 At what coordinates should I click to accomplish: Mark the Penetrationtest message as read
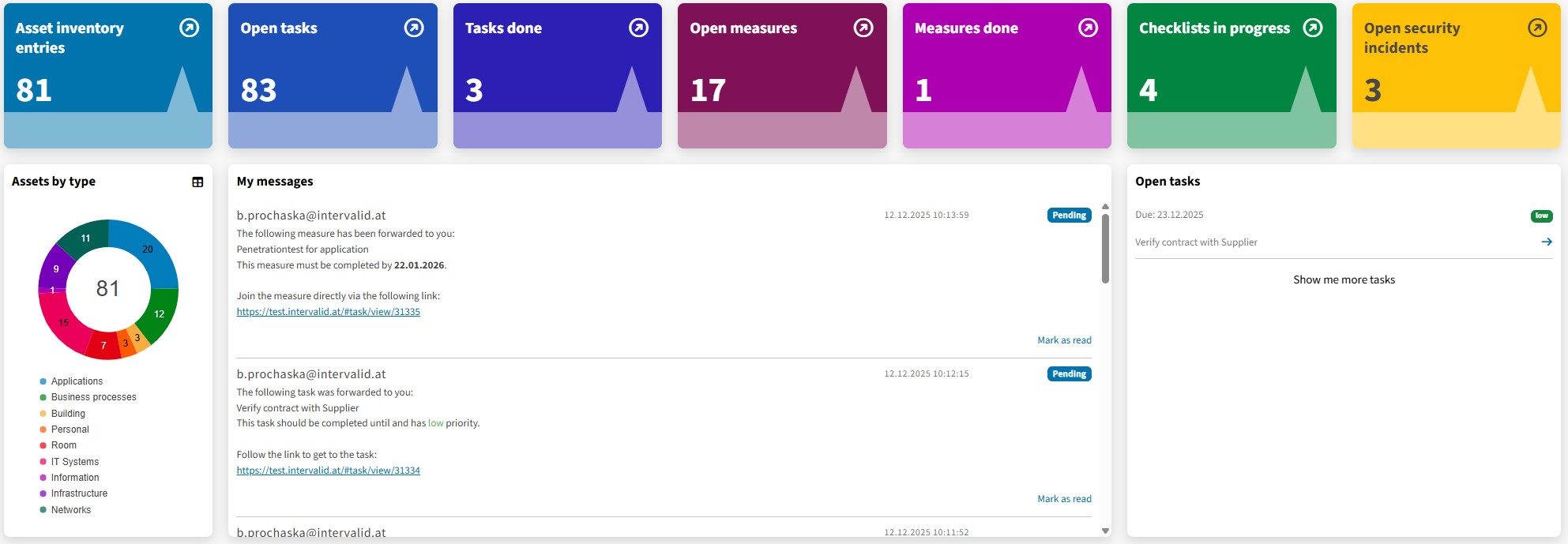pyautogui.click(x=1063, y=340)
